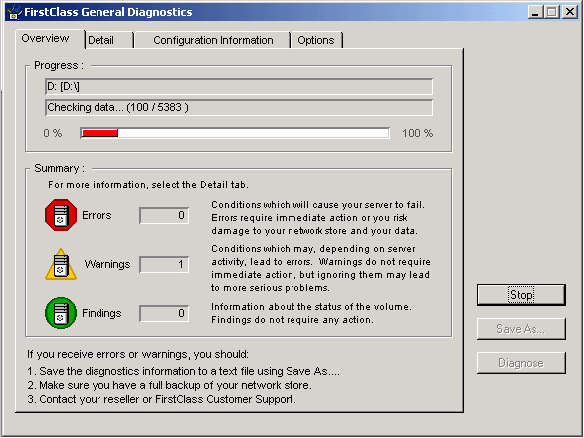584x438 pixels.
Task: Maximize the FirstClass General Diagnostics window
Action: tap(552, 12)
